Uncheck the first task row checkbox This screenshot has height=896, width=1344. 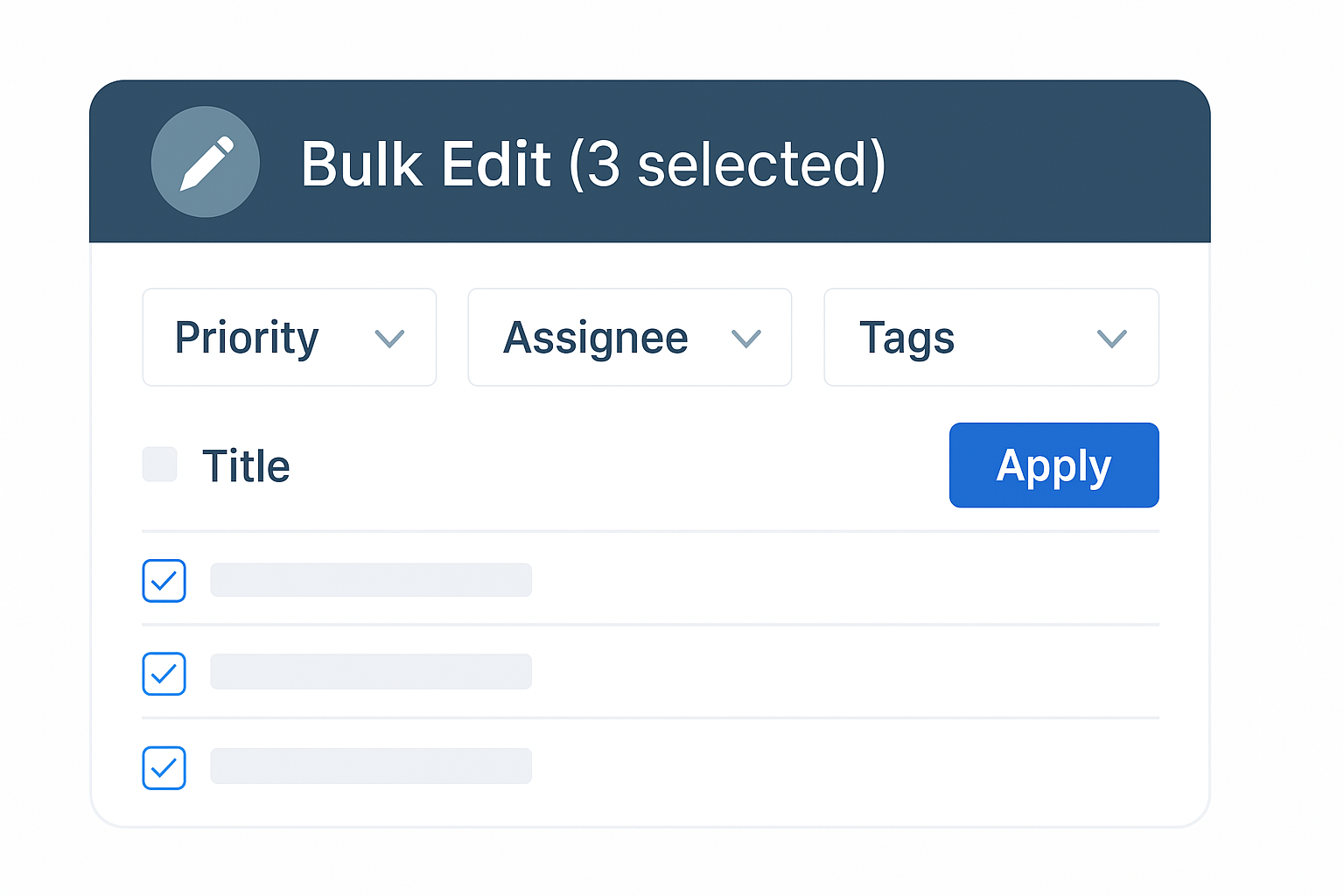pyautogui.click(x=164, y=580)
